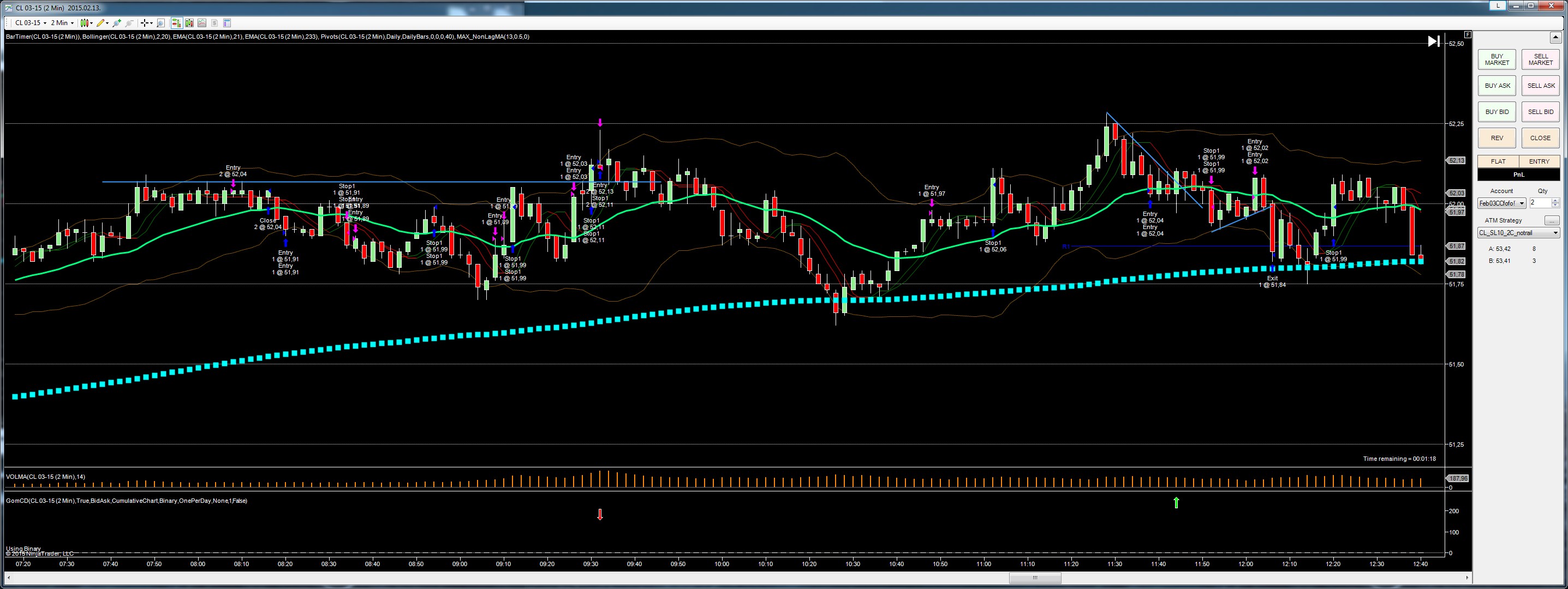Click the SELL BID button
1568x589 pixels.
point(1541,112)
